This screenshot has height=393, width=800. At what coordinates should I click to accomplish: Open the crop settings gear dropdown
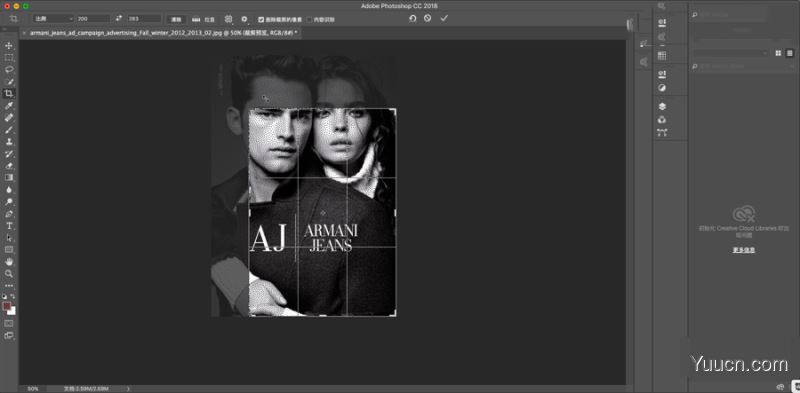point(244,19)
